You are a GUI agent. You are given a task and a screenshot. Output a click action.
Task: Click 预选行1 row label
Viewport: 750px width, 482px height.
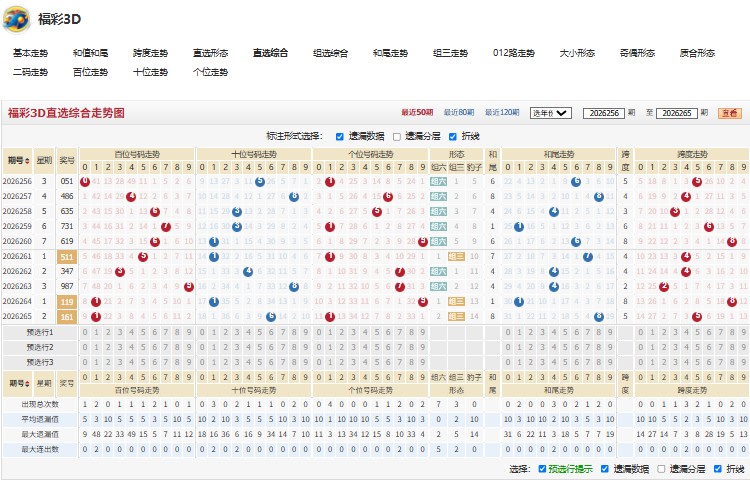tap(40, 332)
